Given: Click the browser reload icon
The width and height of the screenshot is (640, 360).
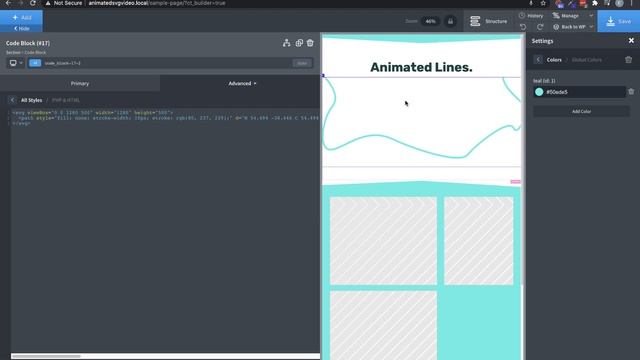Looking at the screenshot, I should (x=33, y=3).
